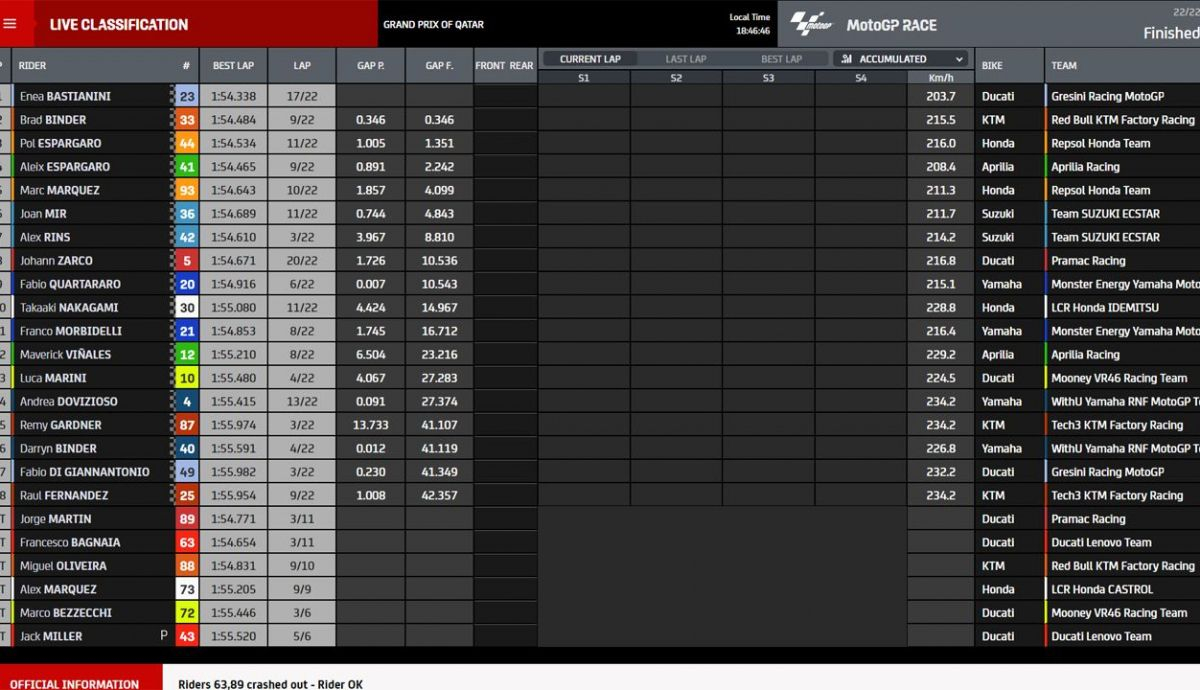Screen dimensions: 1200x690
Task: Click number badge 23 for Bastianini
Action: pyautogui.click(x=187, y=96)
